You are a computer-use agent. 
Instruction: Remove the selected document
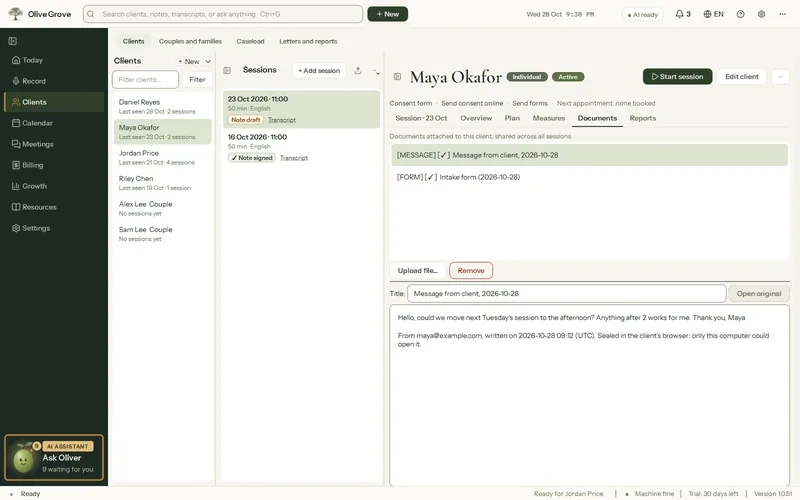(470, 270)
